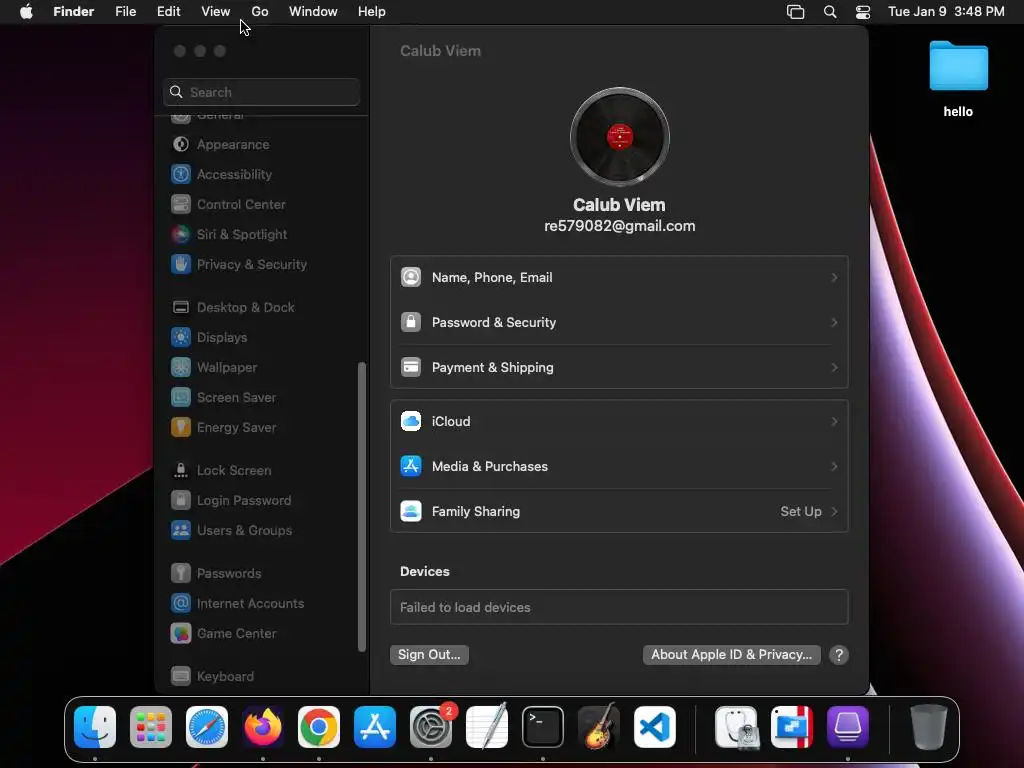
Task: Click the Name, Phone, Email label
Action: pyautogui.click(x=492, y=278)
